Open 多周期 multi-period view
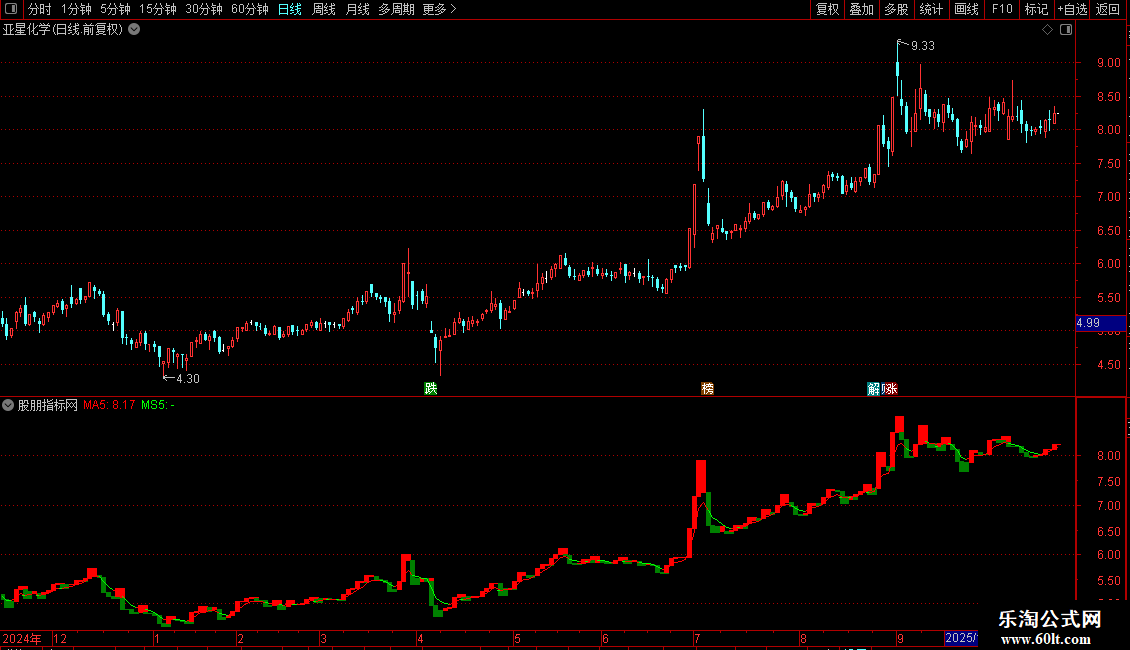1130x650 pixels. click(x=396, y=9)
